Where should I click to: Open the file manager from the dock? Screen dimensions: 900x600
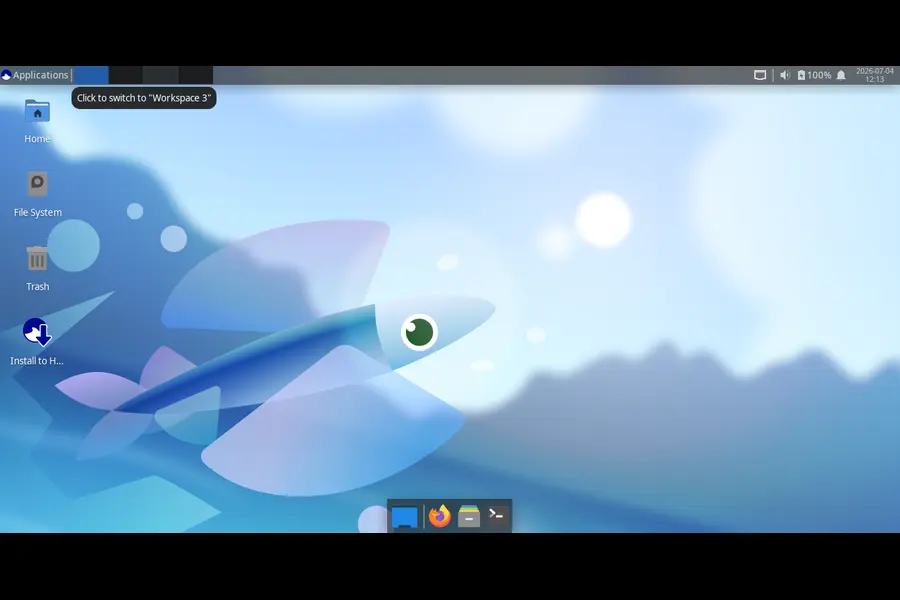coord(469,516)
